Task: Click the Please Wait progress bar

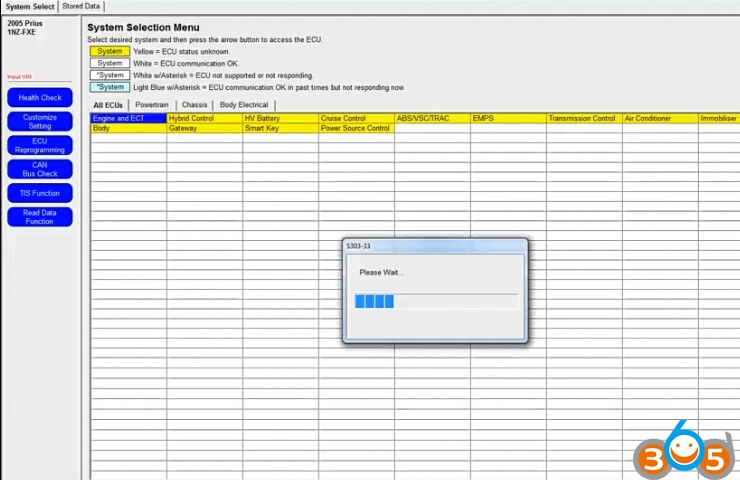Action: click(436, 301)
